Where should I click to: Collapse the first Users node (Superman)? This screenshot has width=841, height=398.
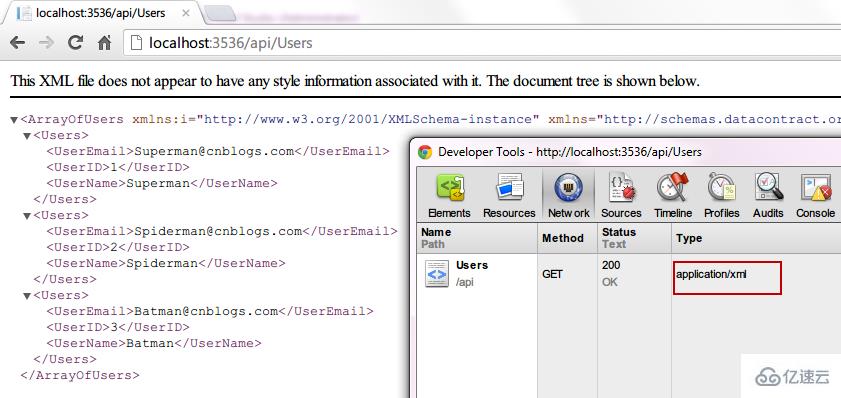pyautogui.click(x=27, y=136)
